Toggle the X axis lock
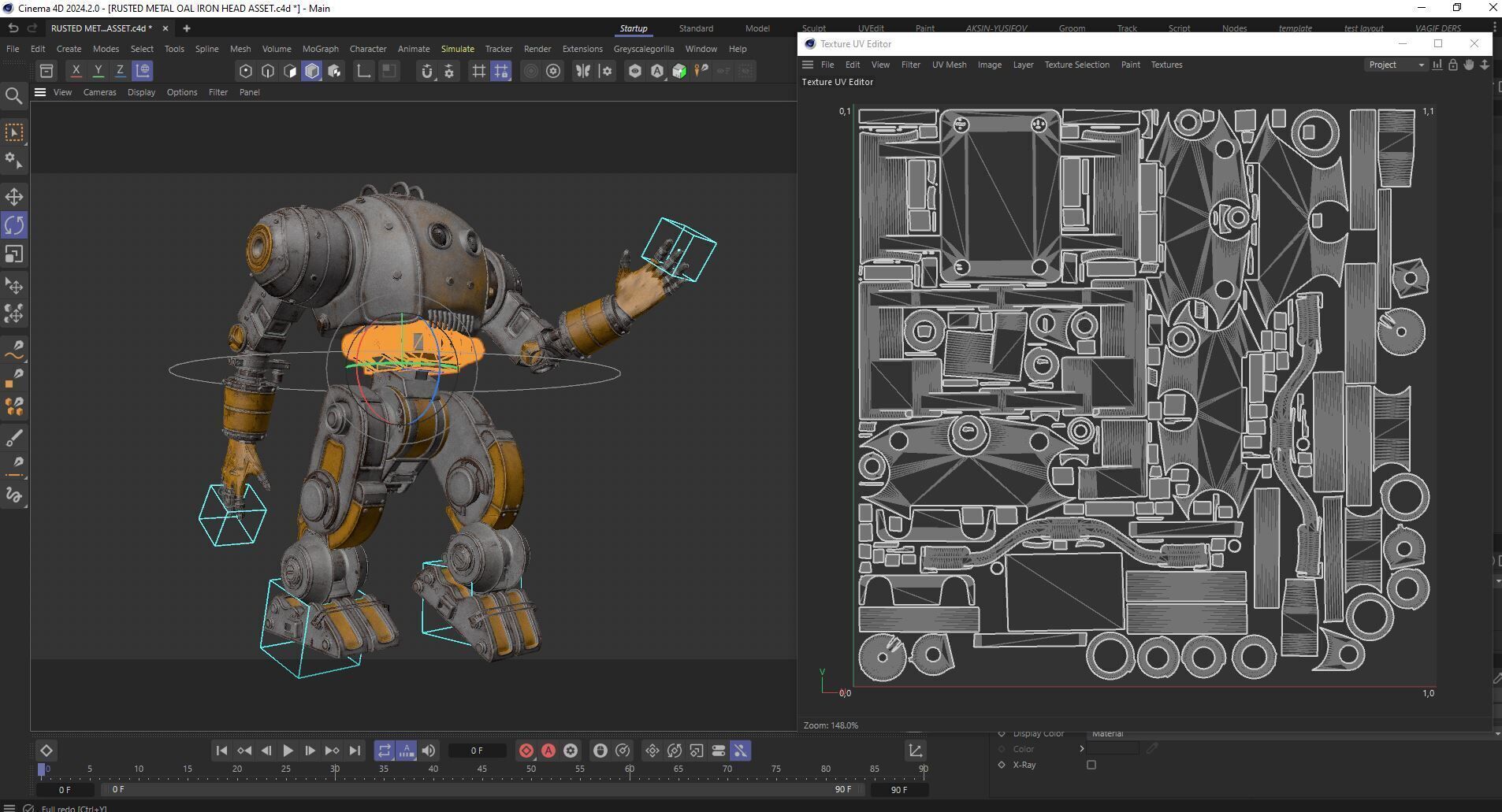Image resolution: width=1502 pixels, height=812 pixels. pos(76,70)
